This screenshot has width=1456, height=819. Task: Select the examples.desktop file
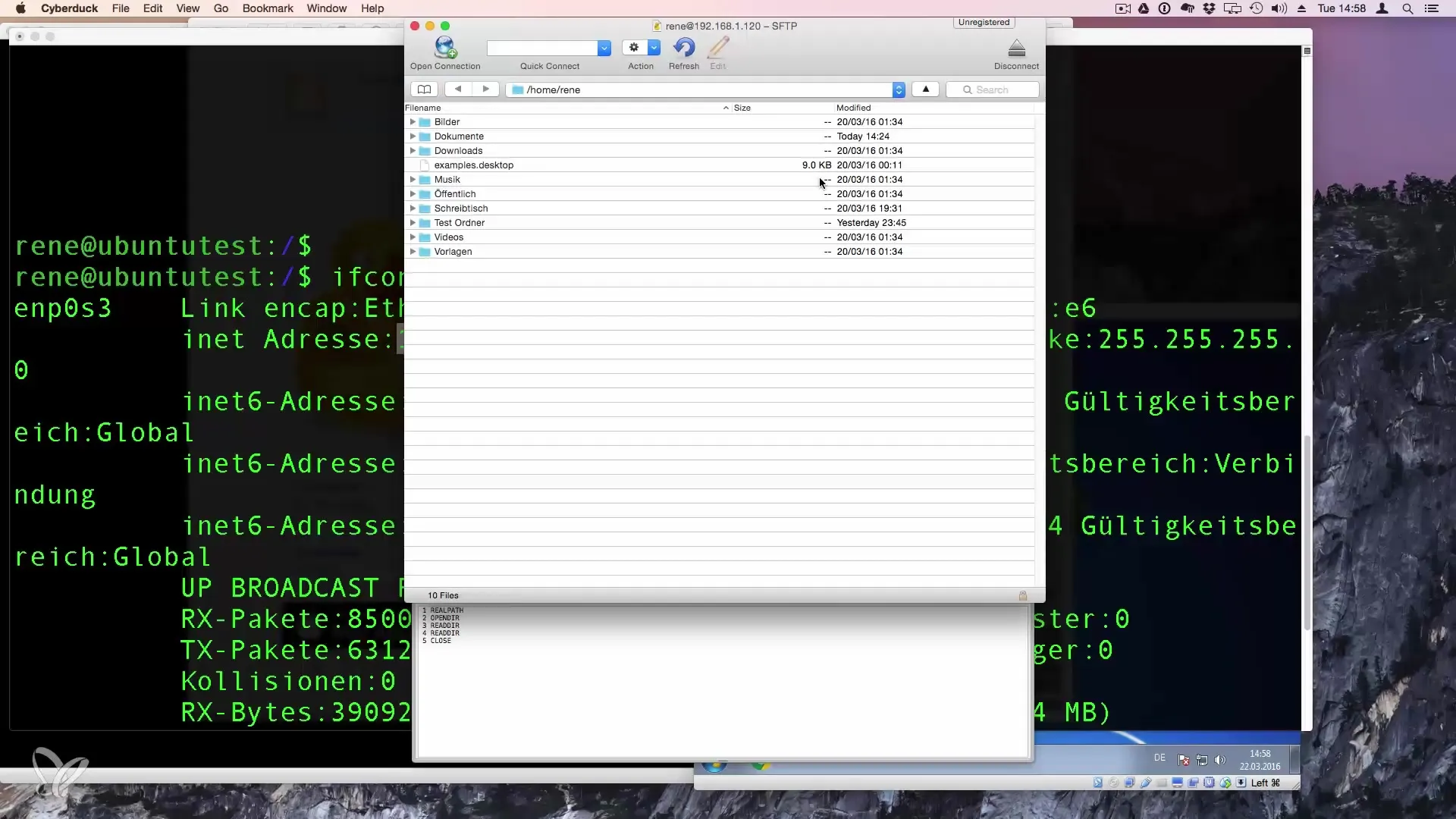tap(720, 165)
